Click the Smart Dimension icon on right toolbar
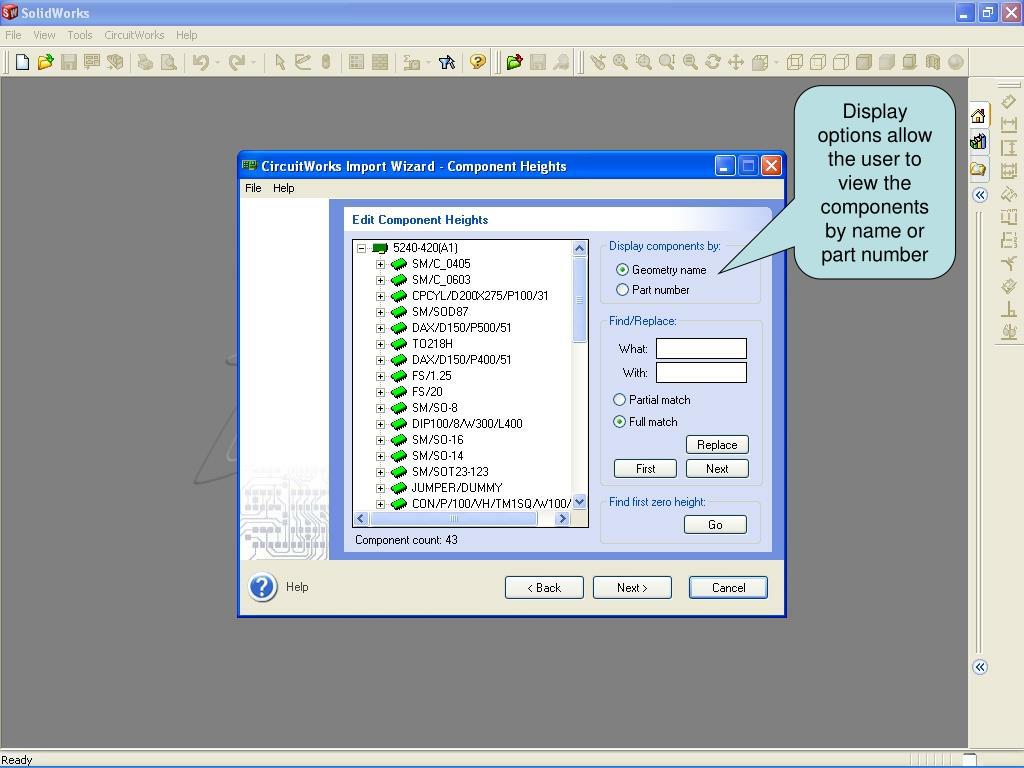The image size is (1024, 768). tap(1009, 102)
